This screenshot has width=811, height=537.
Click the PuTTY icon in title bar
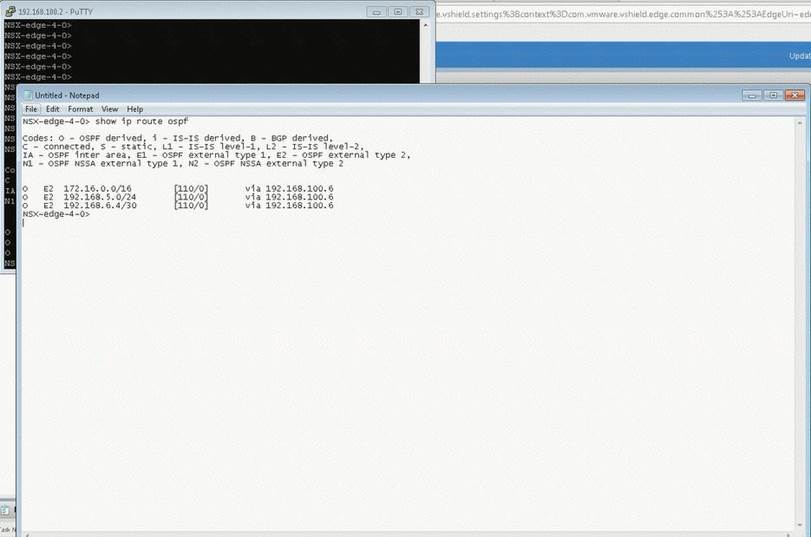(11, 11)
